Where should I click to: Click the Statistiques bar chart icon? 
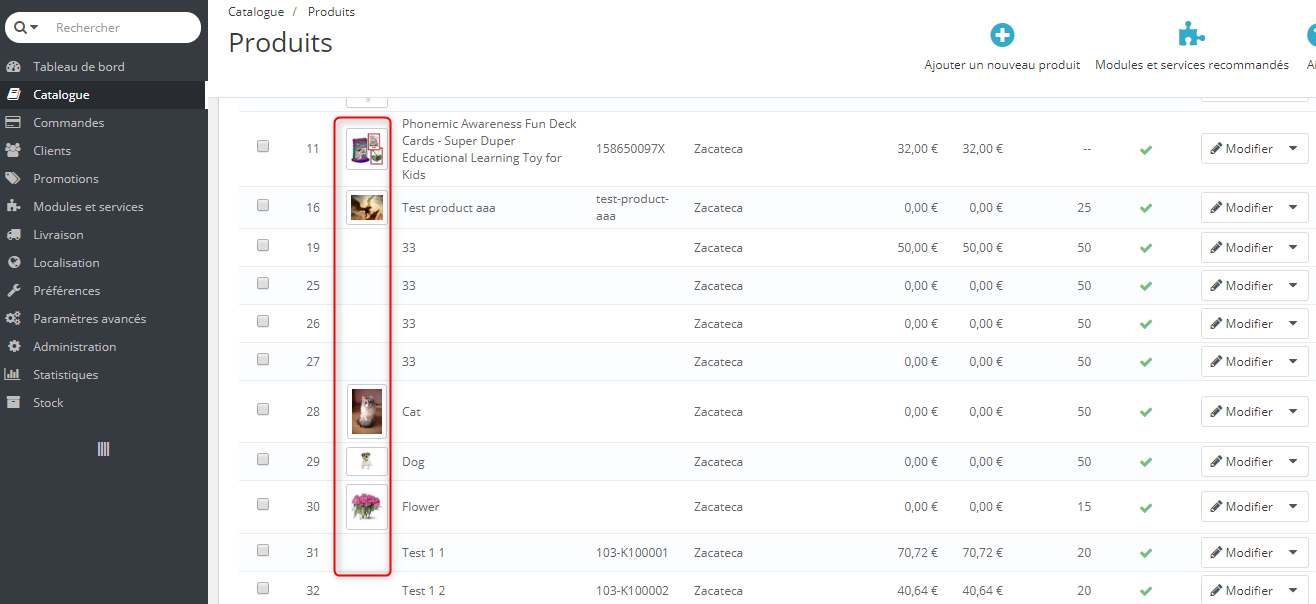pyautogui.click(x=13, y=375)
